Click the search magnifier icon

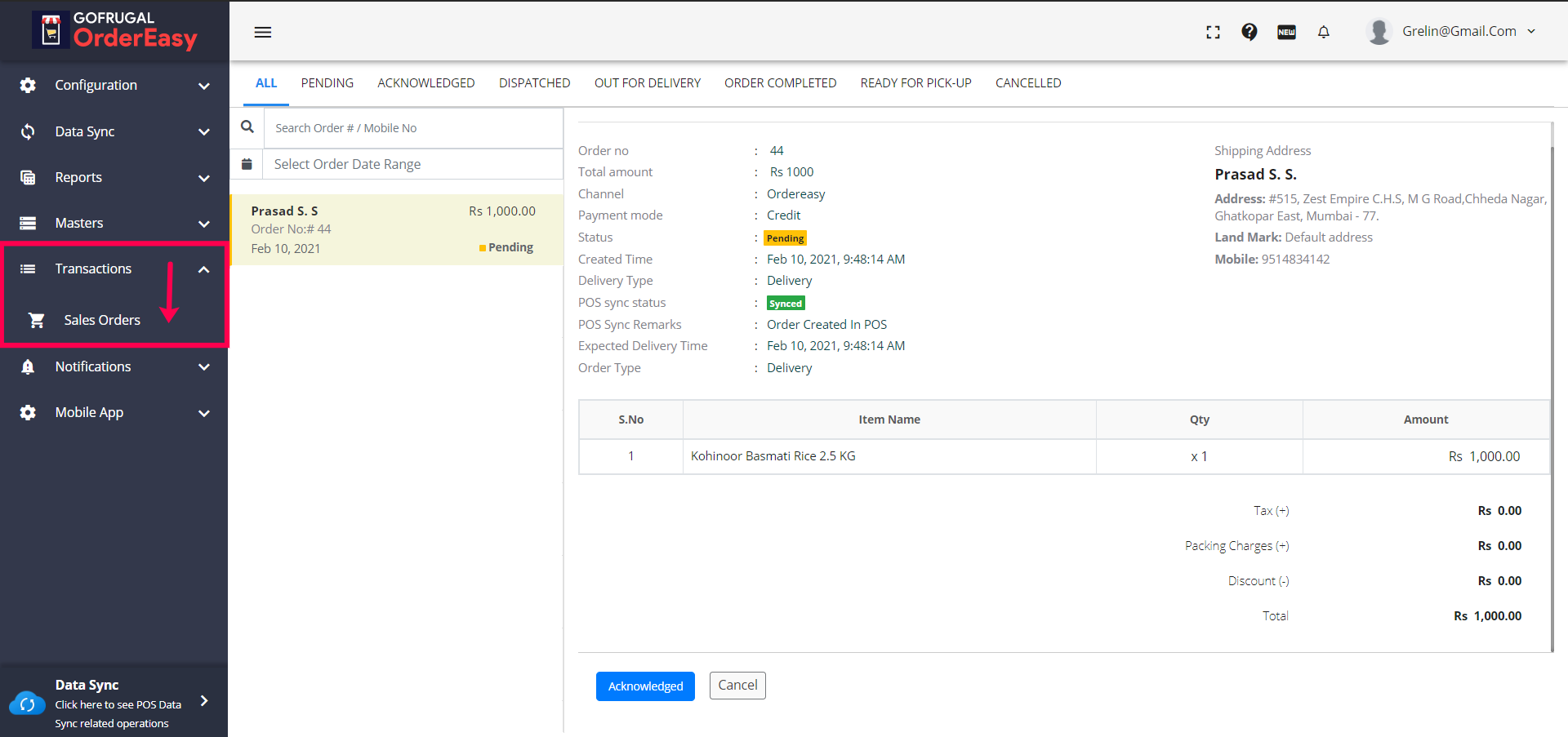point(247,127)
